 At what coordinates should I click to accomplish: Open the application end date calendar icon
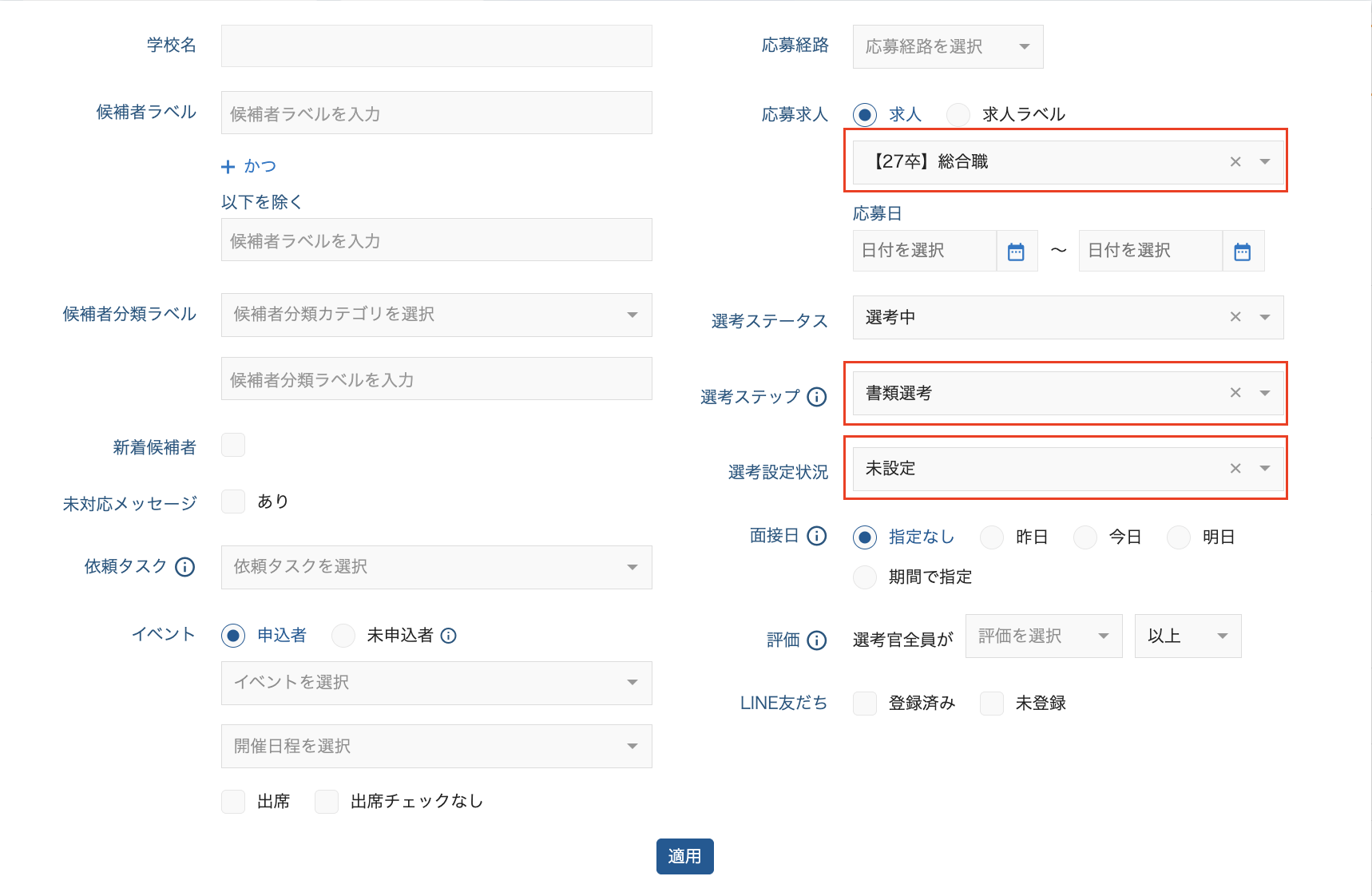pyautogui.click(x=1242, y=252)
